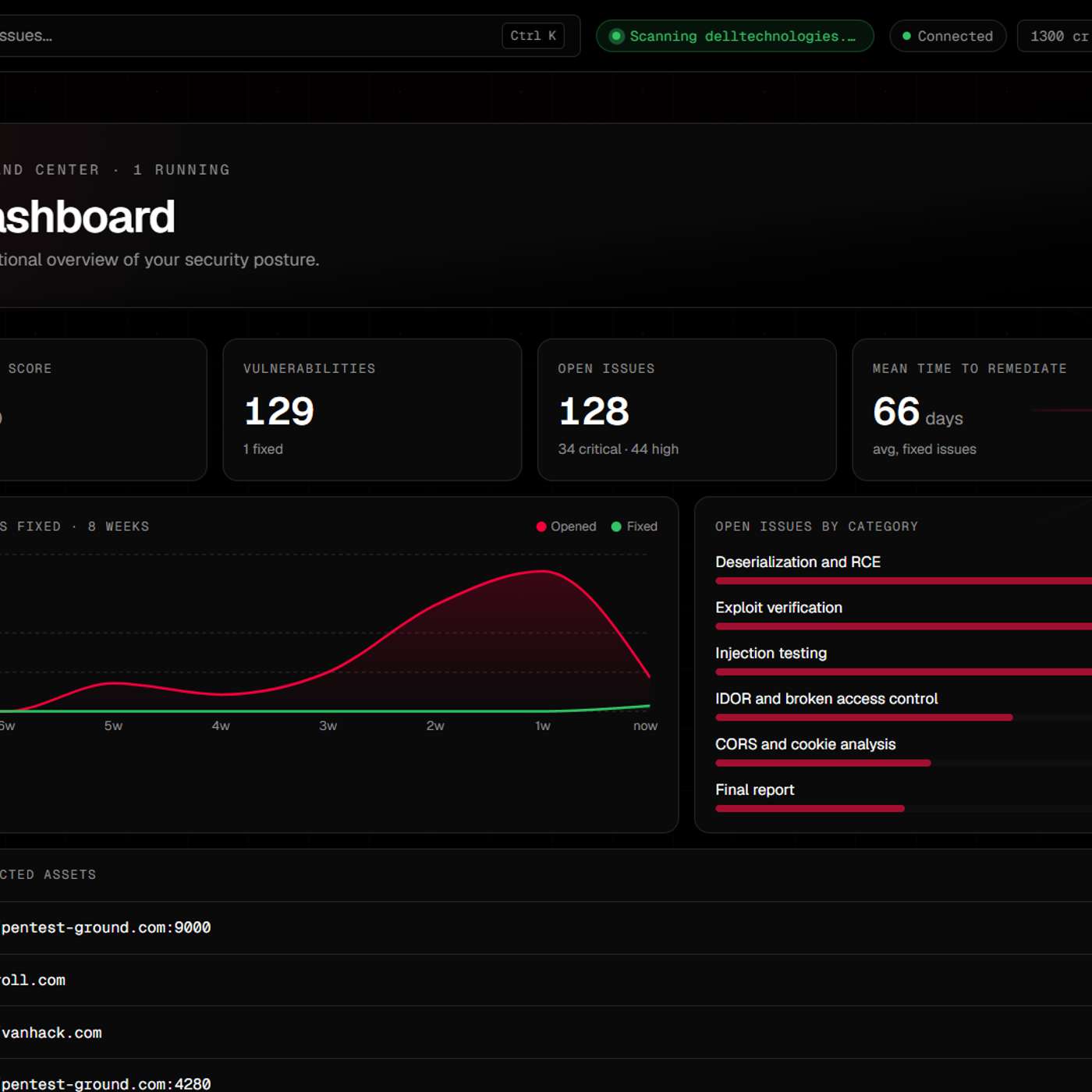The height and width of the screenshot is (1092, 1092).
Task: Toggle the Opened legend item
Action: (566, 526)
